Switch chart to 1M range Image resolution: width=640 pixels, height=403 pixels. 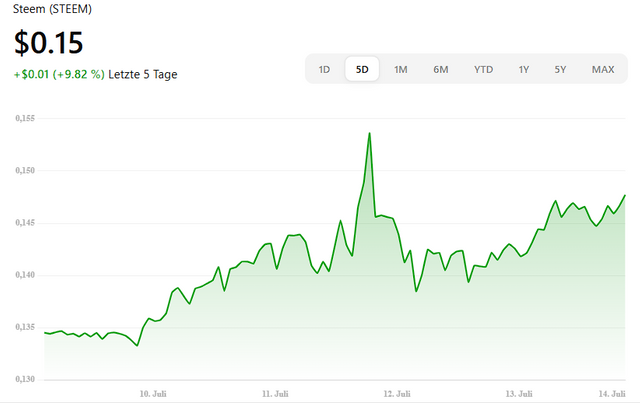(400, 69)
